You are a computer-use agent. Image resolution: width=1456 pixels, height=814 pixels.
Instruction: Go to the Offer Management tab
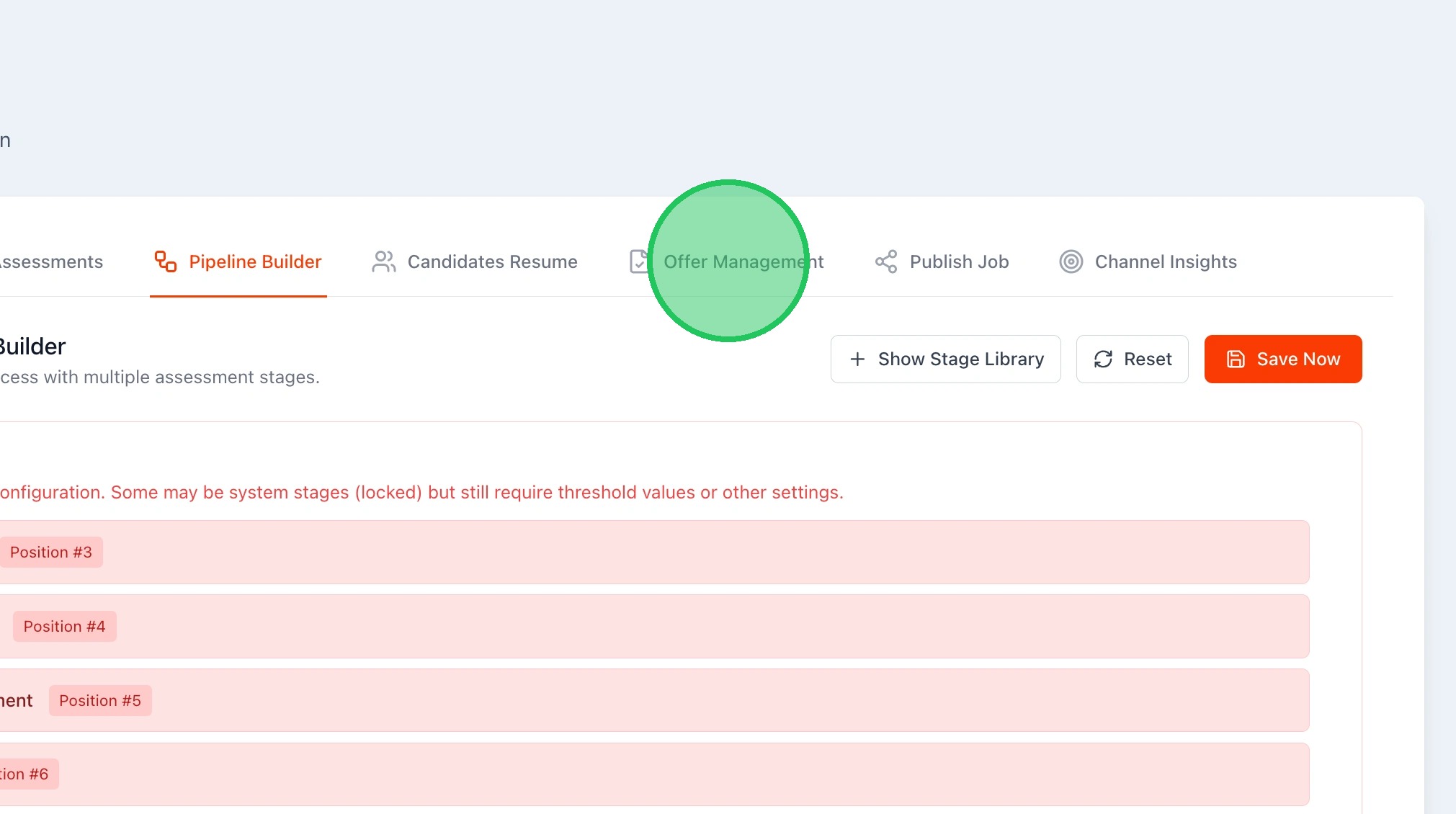tap(743, 261)
